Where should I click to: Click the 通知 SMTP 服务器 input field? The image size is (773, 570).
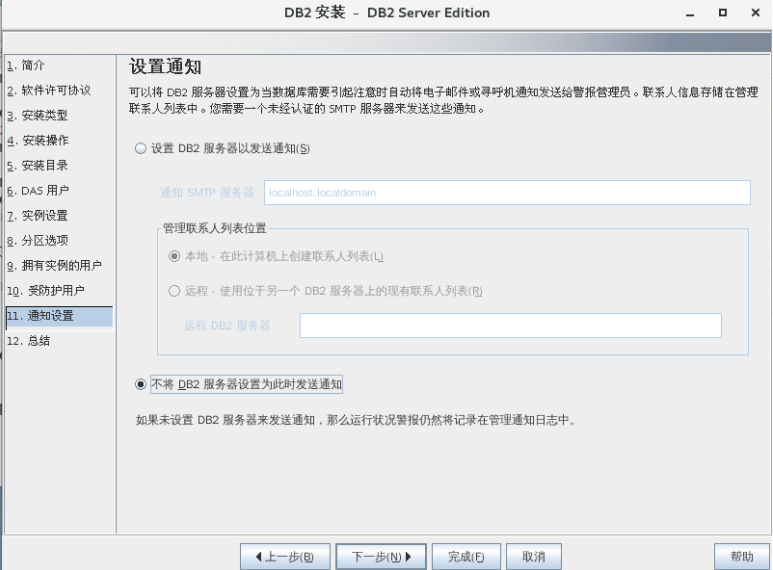507,192
